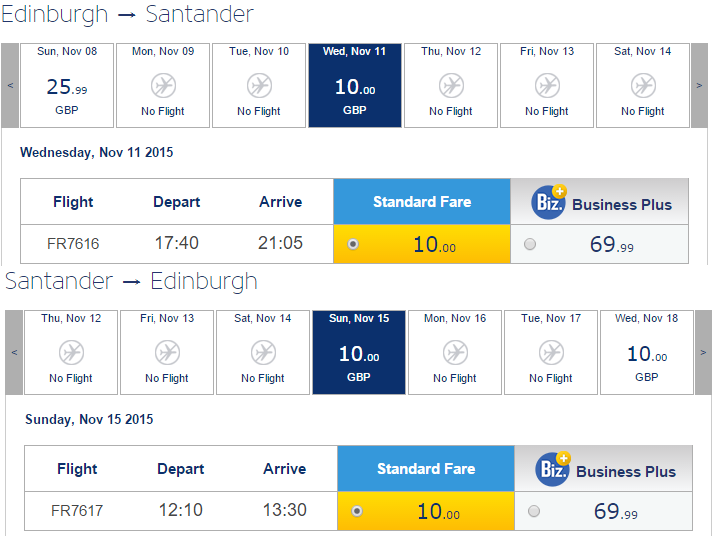
Task: Click the no-flight plane icon for Tue, Nov 17
Action: 551,352
